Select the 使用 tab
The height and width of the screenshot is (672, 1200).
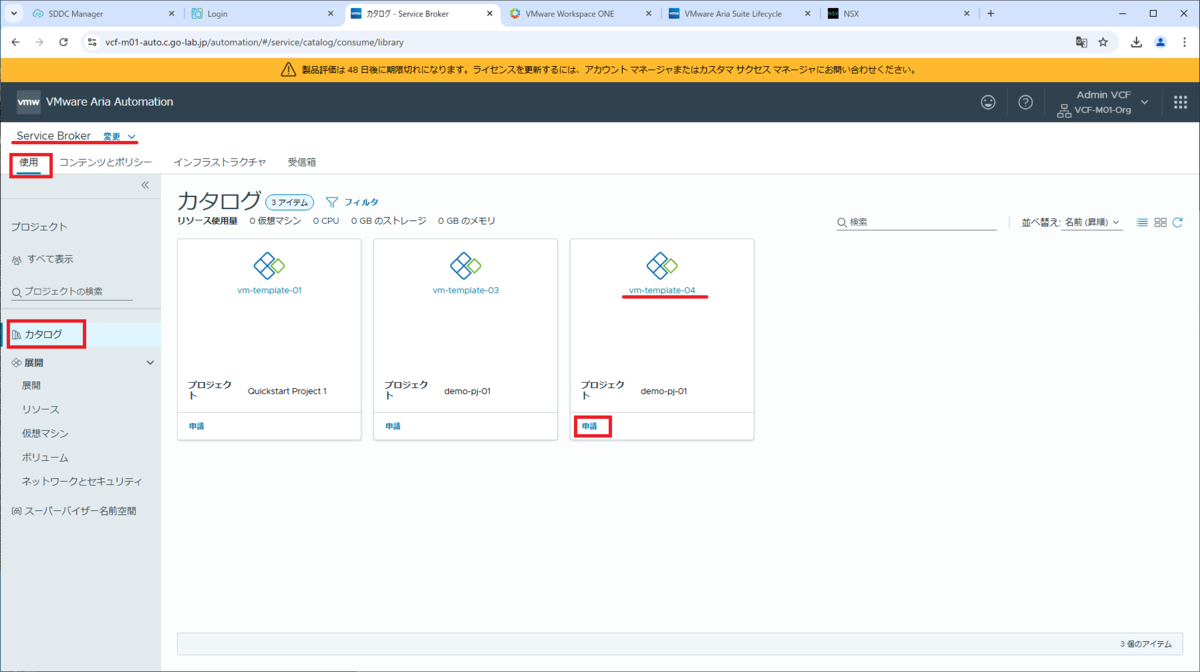click(x=29, y=162)
